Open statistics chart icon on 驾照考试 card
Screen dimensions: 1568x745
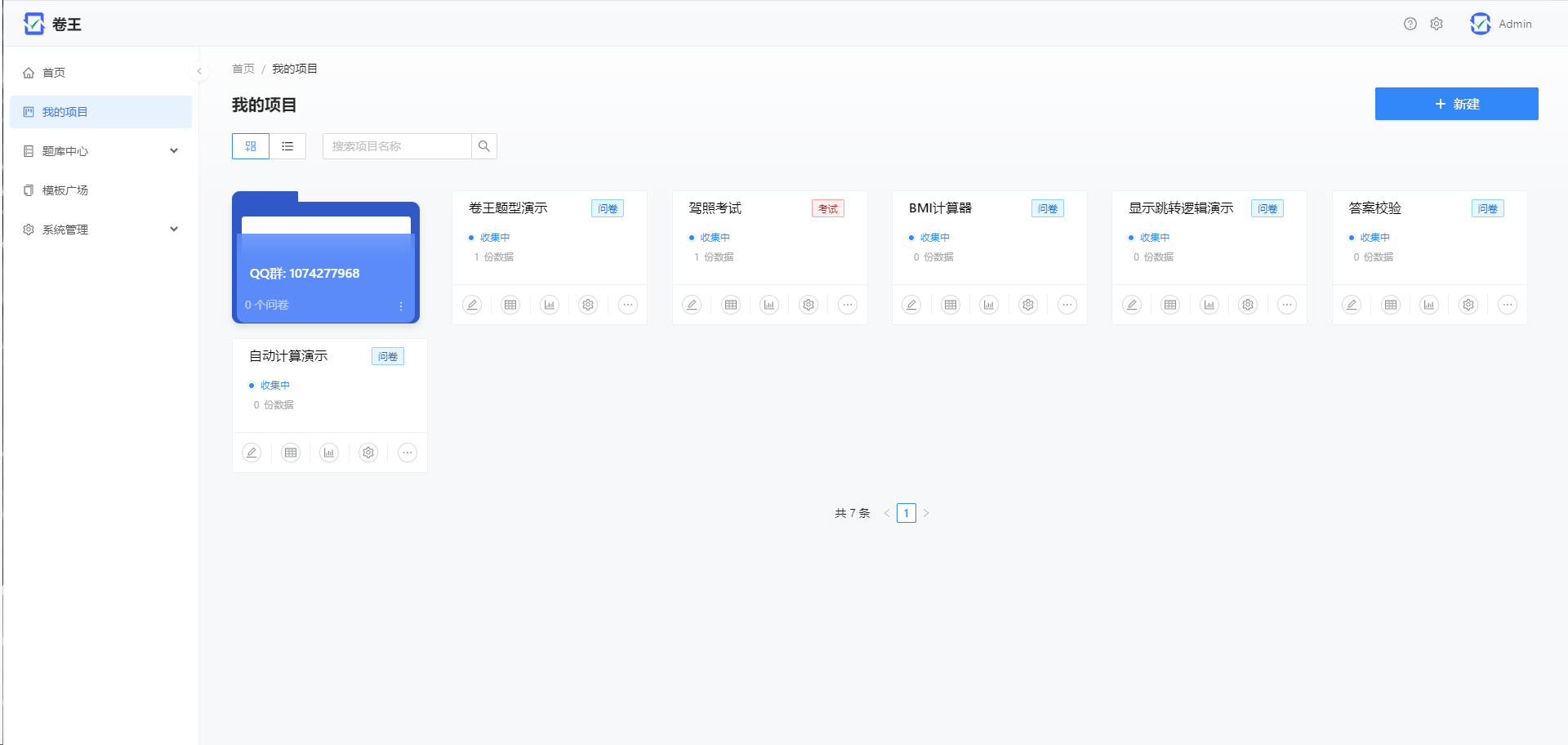[x=769, y=305]
